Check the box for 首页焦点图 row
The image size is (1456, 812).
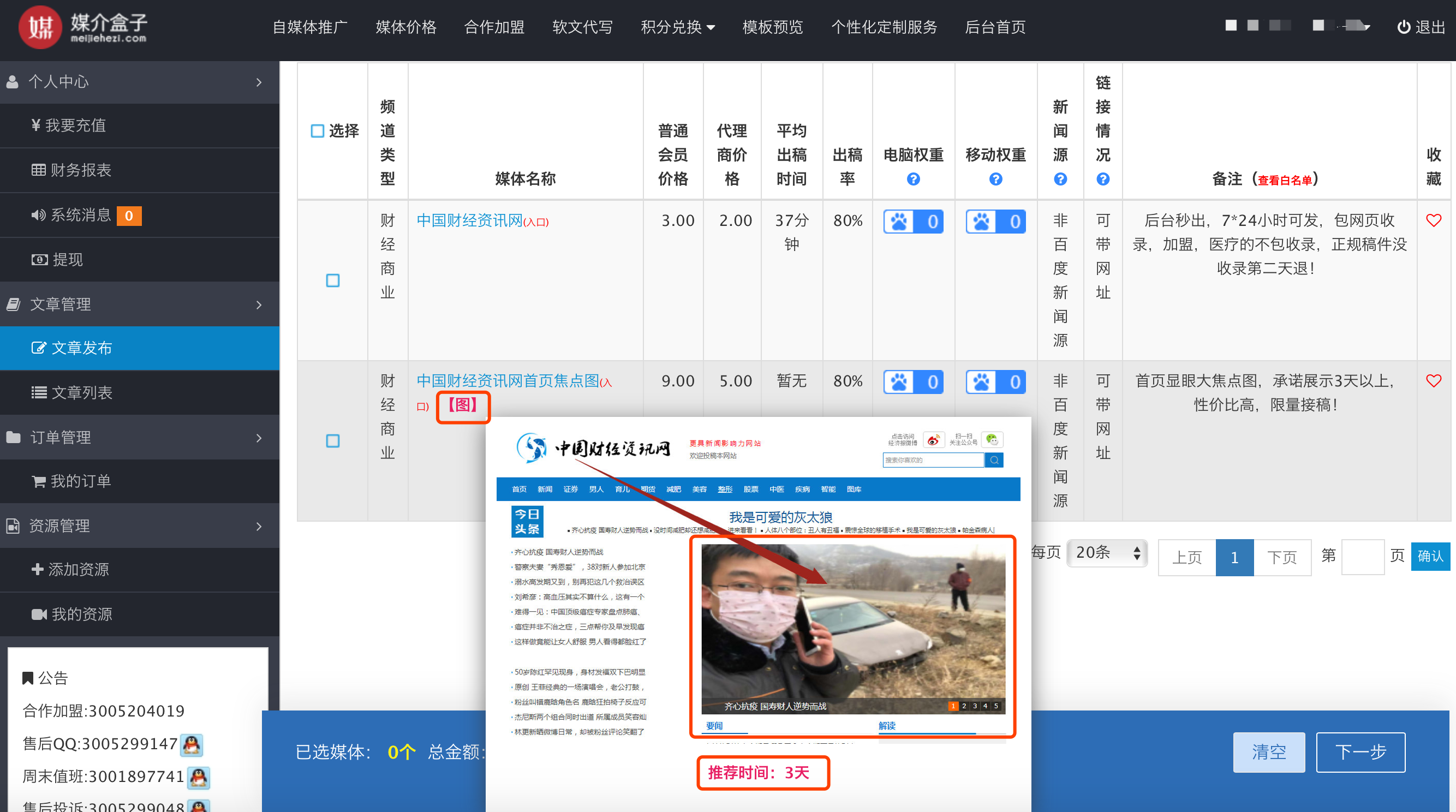click(x=333, y=441)
